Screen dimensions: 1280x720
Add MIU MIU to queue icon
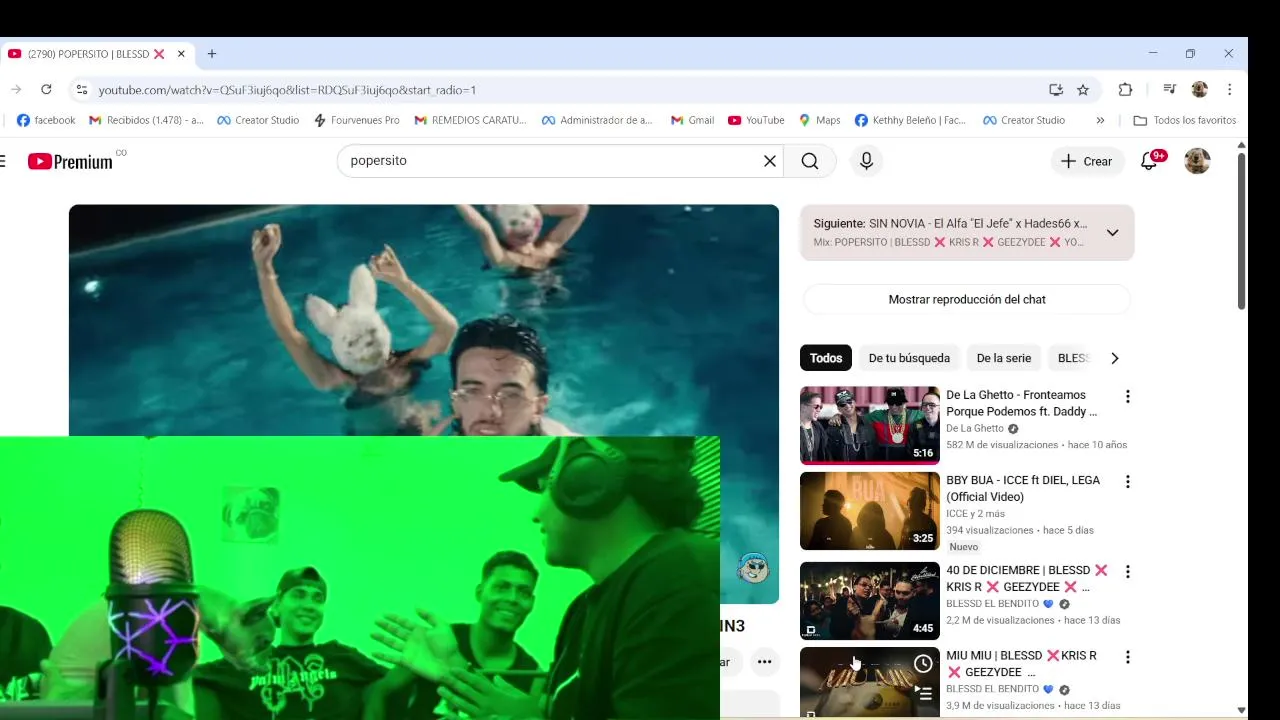923,693
